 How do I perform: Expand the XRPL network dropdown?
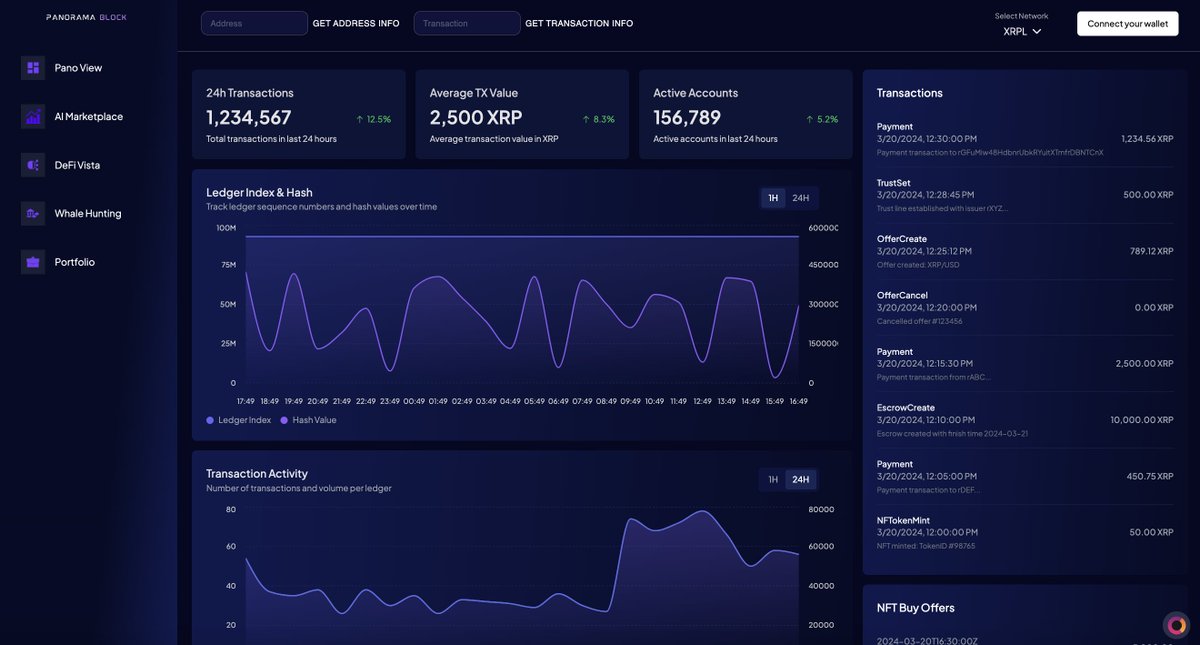(x=1022, y=31)
